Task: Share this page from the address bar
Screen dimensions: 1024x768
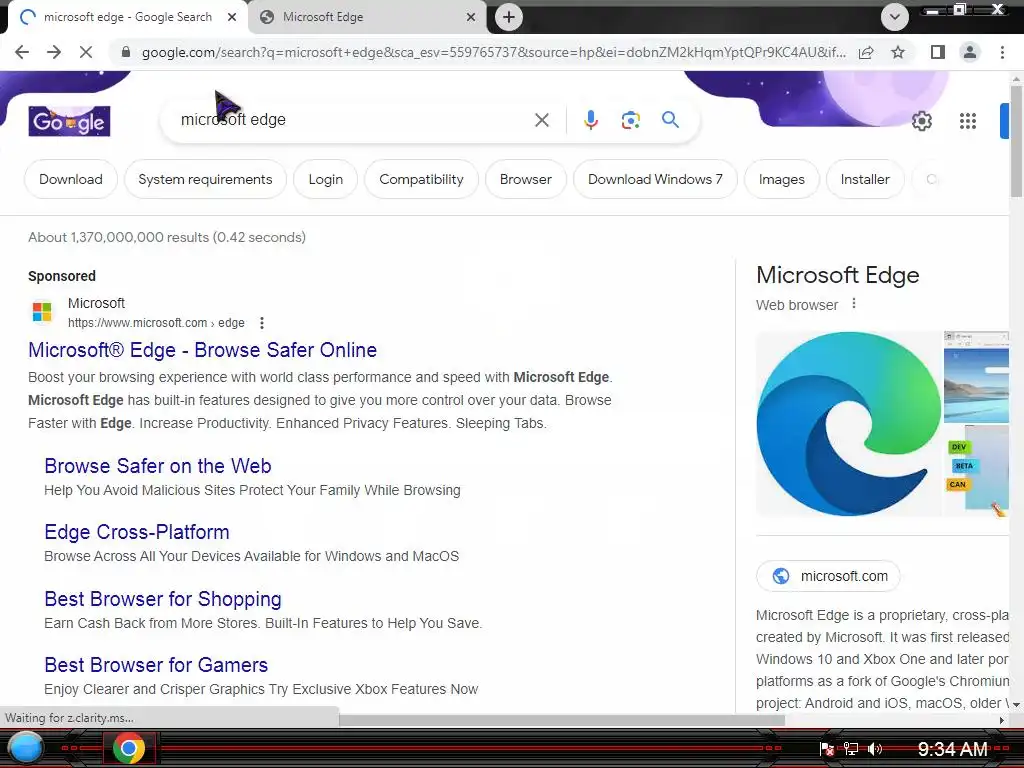Action: [866, 52]
